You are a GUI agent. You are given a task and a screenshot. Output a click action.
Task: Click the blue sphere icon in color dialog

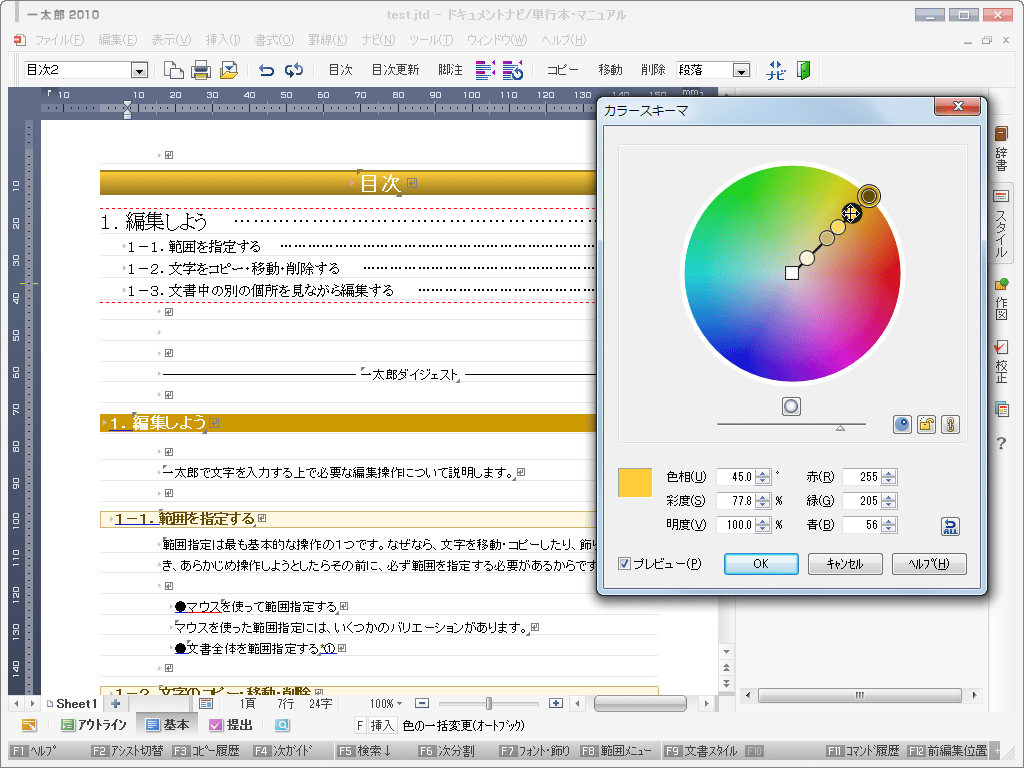coord(902,424)
